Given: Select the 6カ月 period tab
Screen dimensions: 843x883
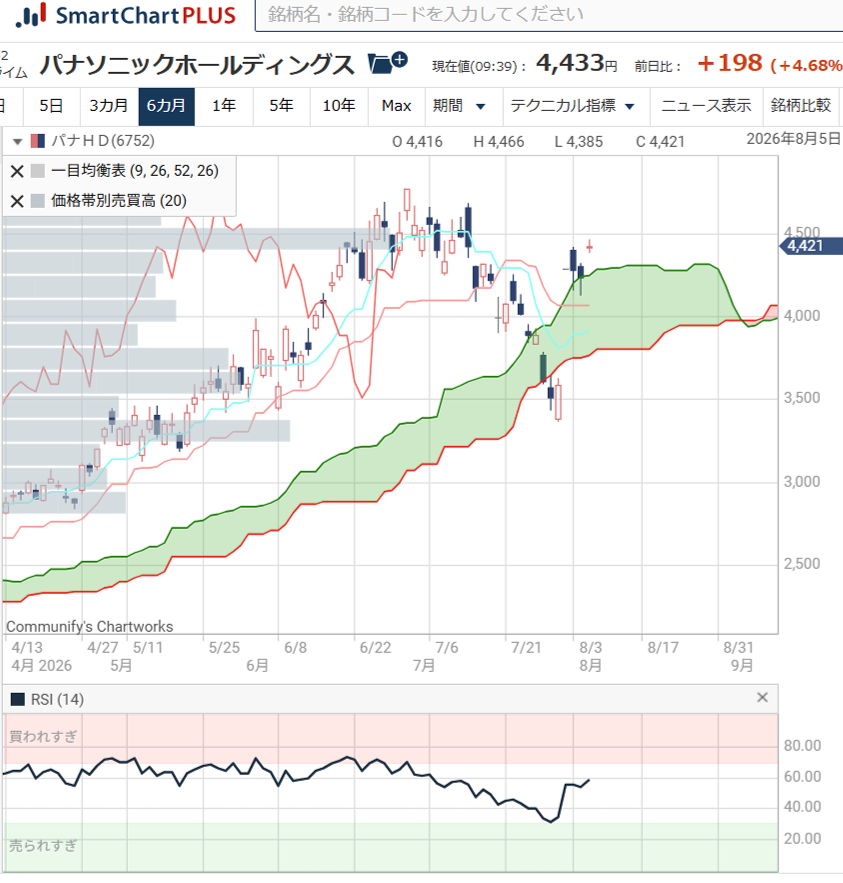Looking at the screenshot, I should [x=167, y=106].
